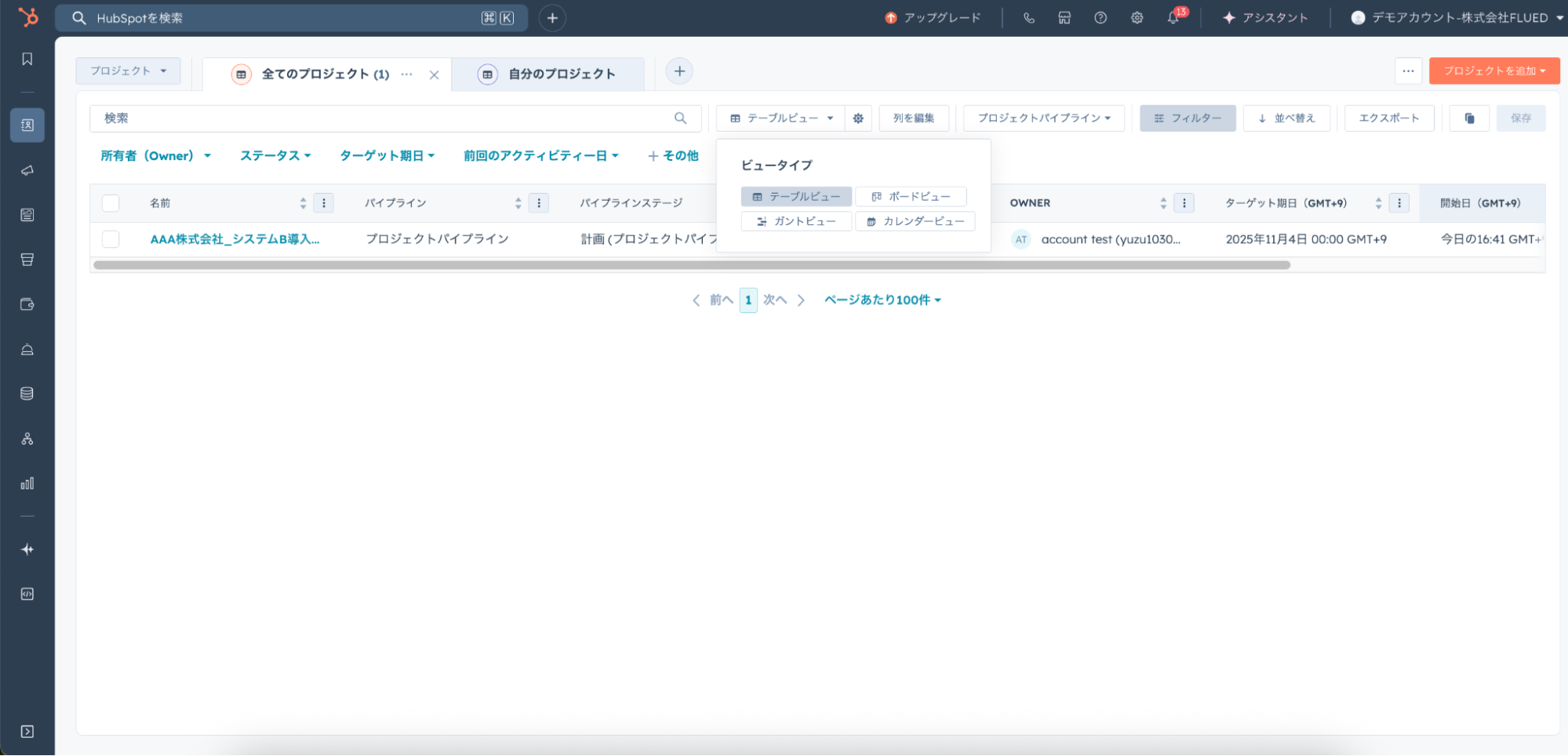Expand the ページあたり100件 dropdown

point(882,300)
